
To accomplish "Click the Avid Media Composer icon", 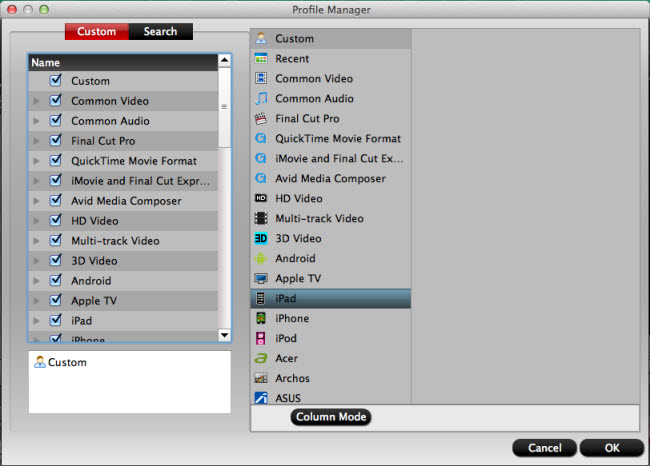I will pyautogui.click(x=261, y=178).
